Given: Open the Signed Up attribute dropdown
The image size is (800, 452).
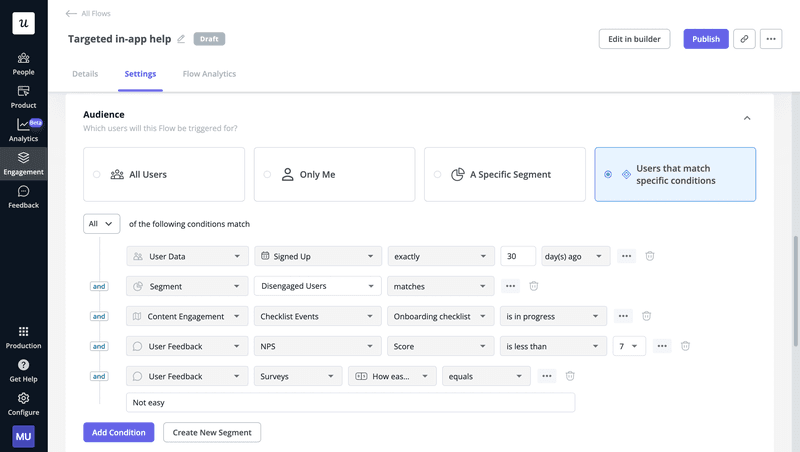Looking at the screenshot, I should (318, 256).
